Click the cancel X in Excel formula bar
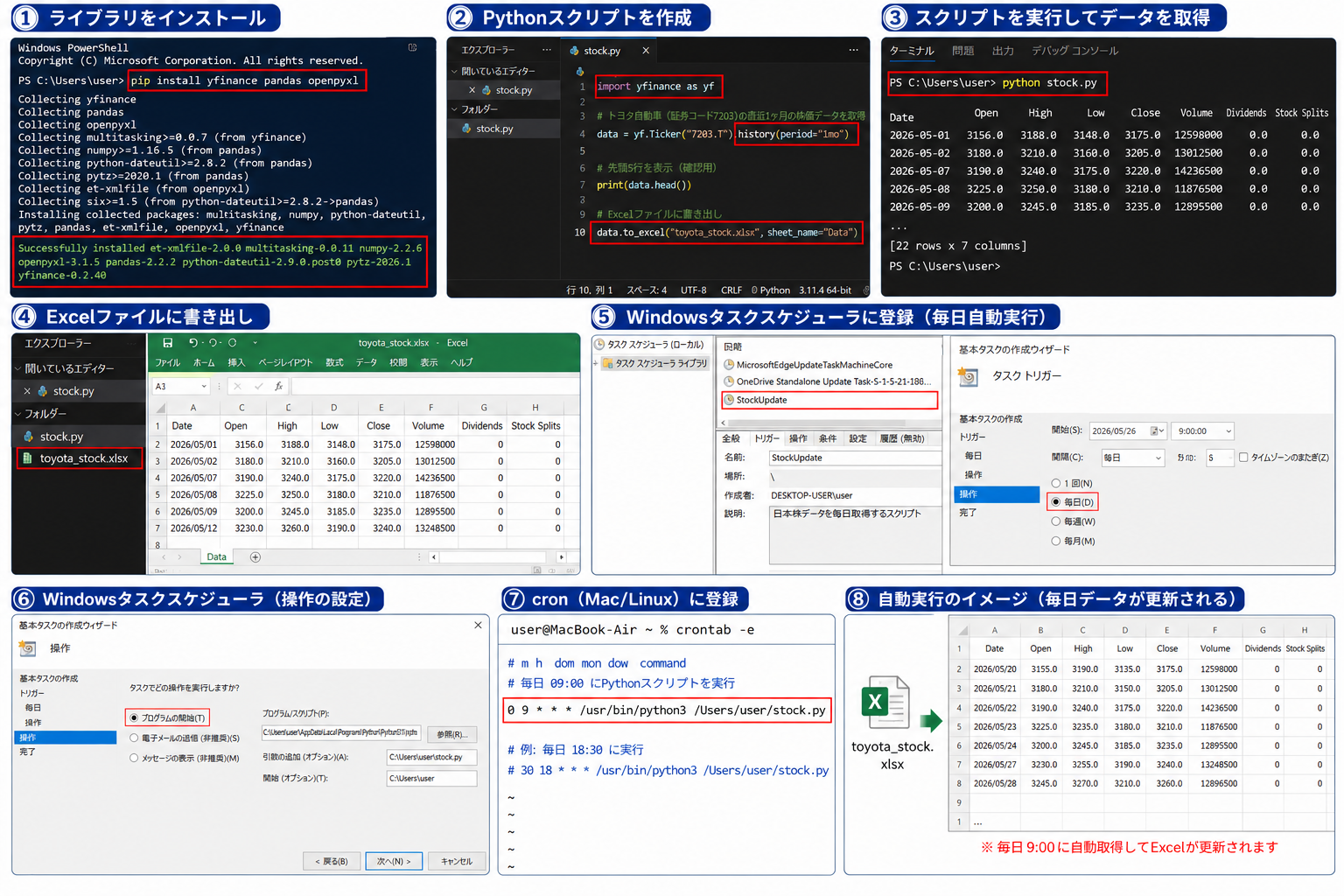The image size is (1344, 896). 237,386
